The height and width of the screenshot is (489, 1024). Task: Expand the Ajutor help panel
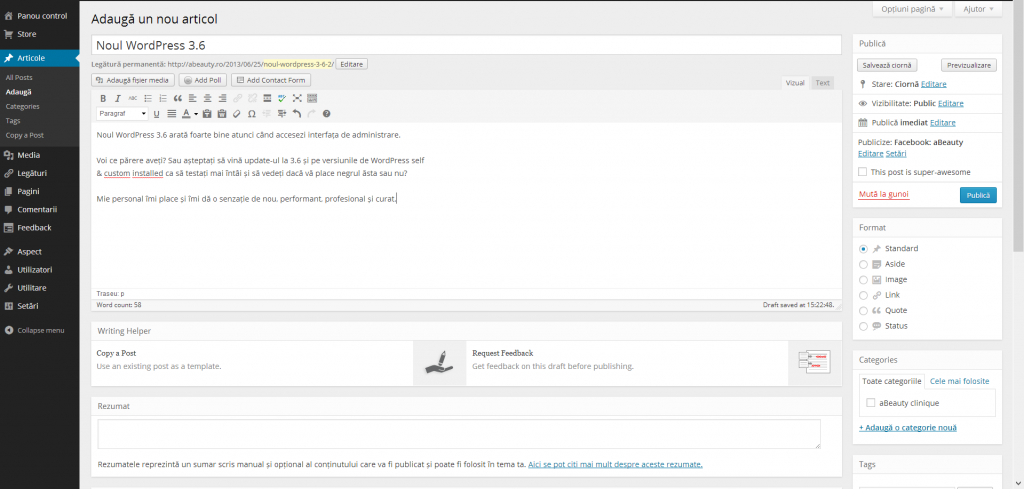[978, 9]
